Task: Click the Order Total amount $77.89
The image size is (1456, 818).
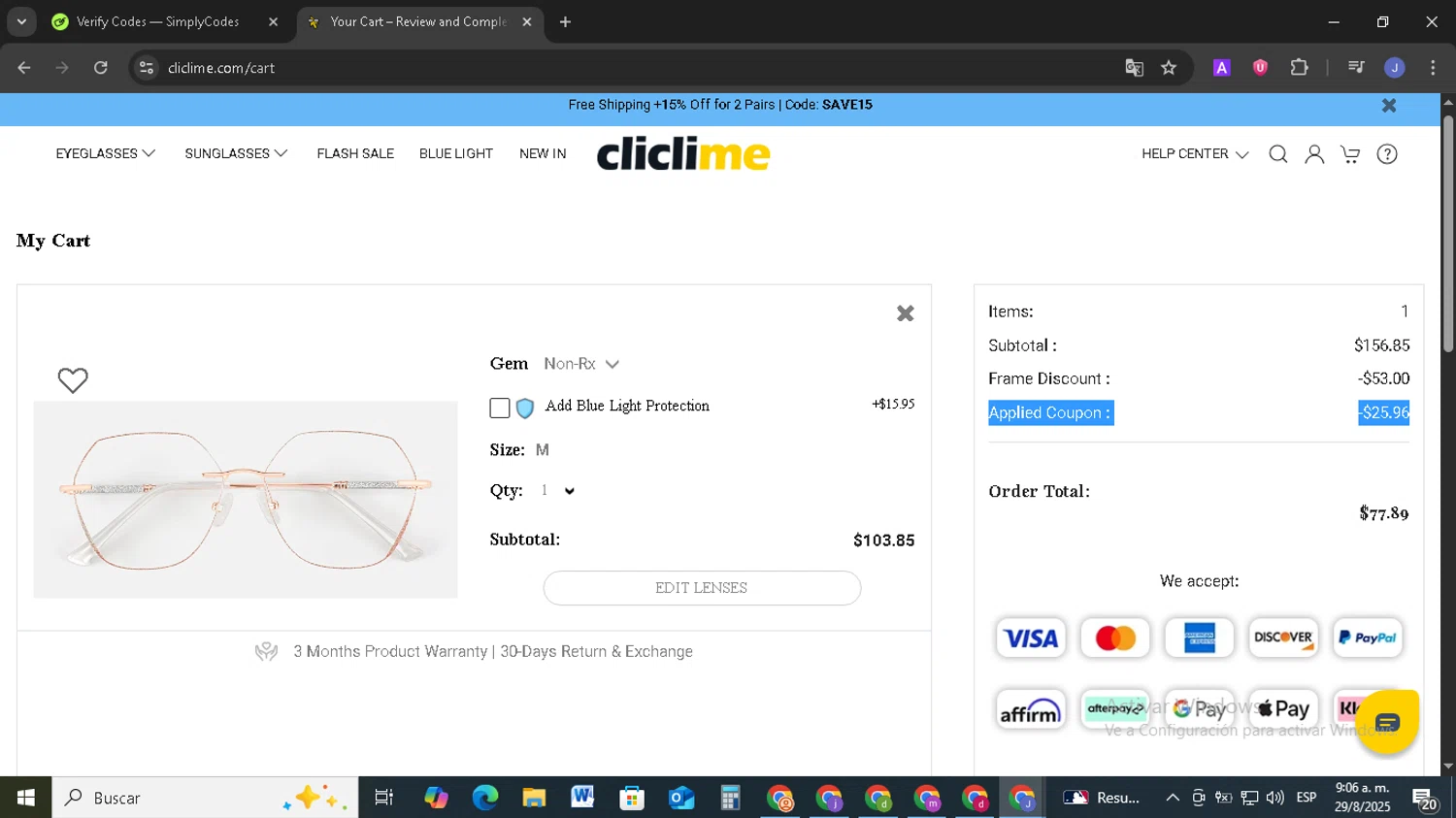Action: (x=1384, y=513)
